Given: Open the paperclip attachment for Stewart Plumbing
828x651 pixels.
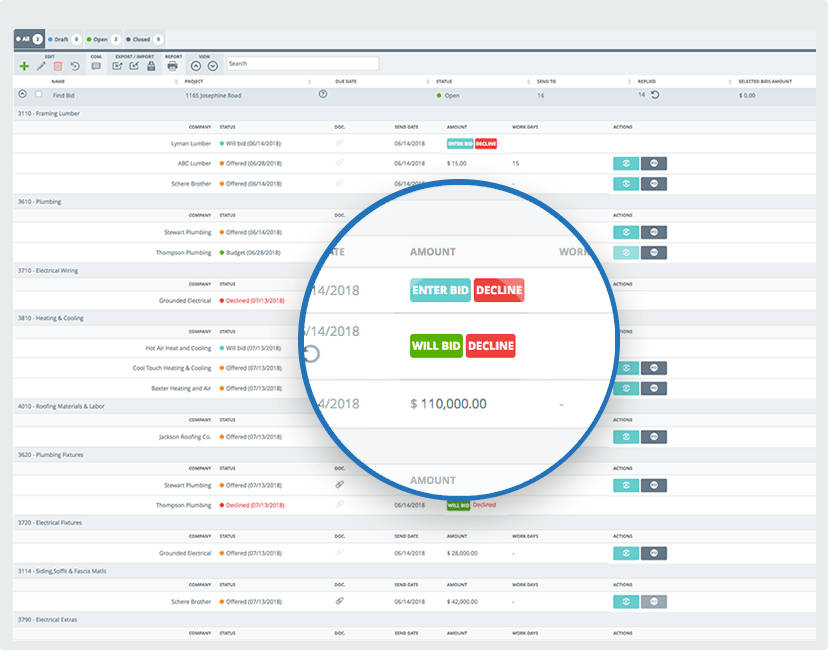Looking at the screenshot, I should 340,485.
